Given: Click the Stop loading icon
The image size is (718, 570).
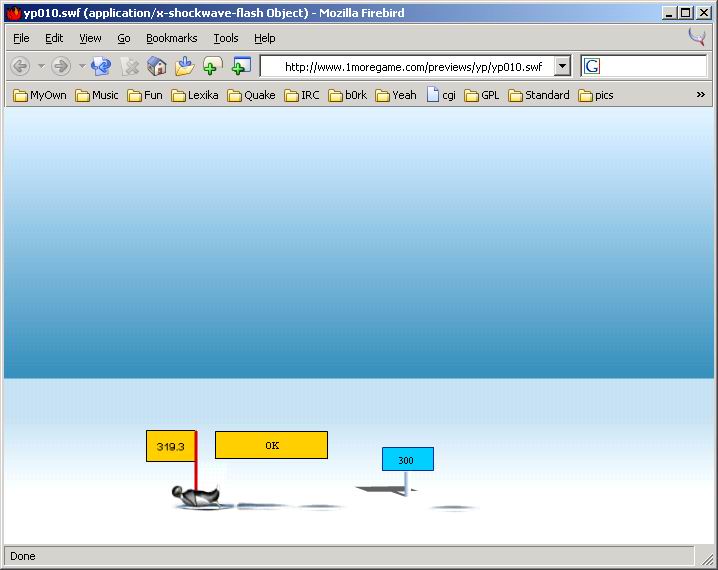Looking at the screenshot, I should tap(130, 66).
